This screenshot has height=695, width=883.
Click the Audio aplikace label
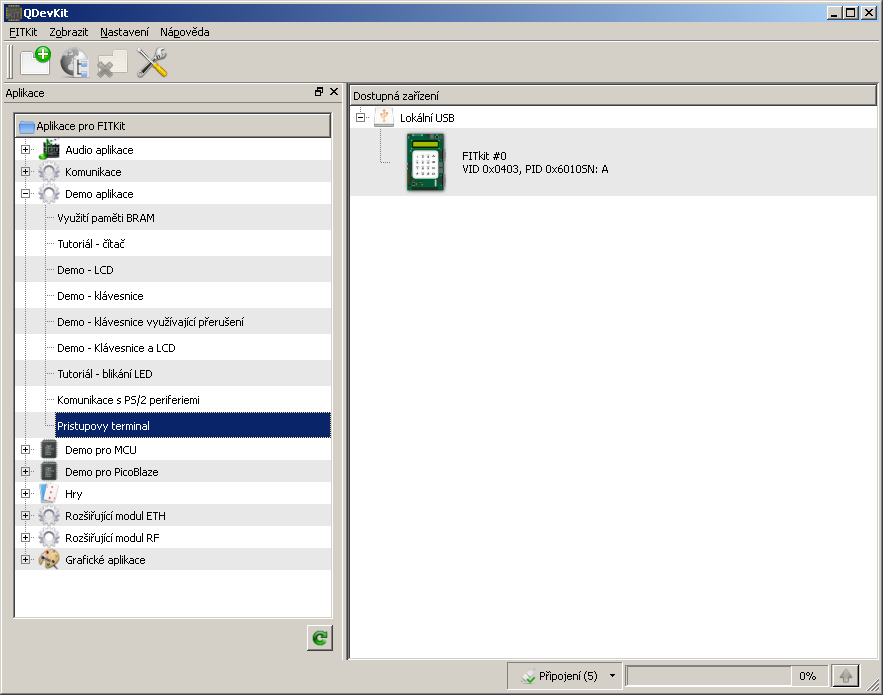pos(99,150)
